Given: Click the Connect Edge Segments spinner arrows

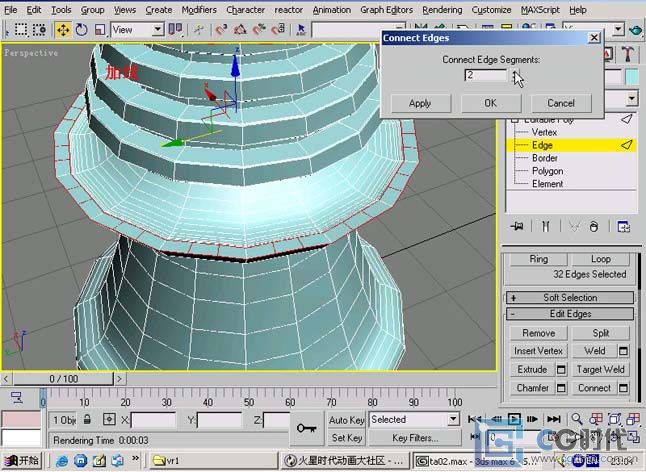Looking at the screenshot, I should click(515, 75).
